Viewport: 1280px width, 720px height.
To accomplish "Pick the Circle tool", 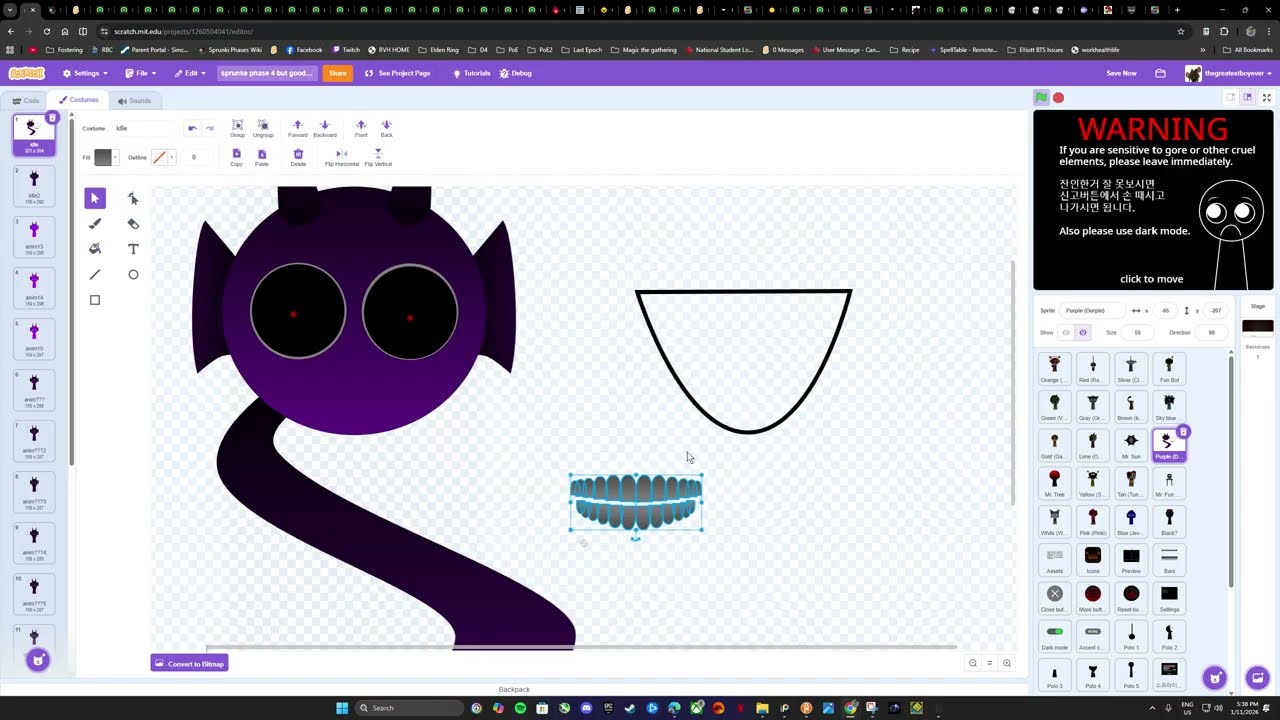I will click(133, 275).
